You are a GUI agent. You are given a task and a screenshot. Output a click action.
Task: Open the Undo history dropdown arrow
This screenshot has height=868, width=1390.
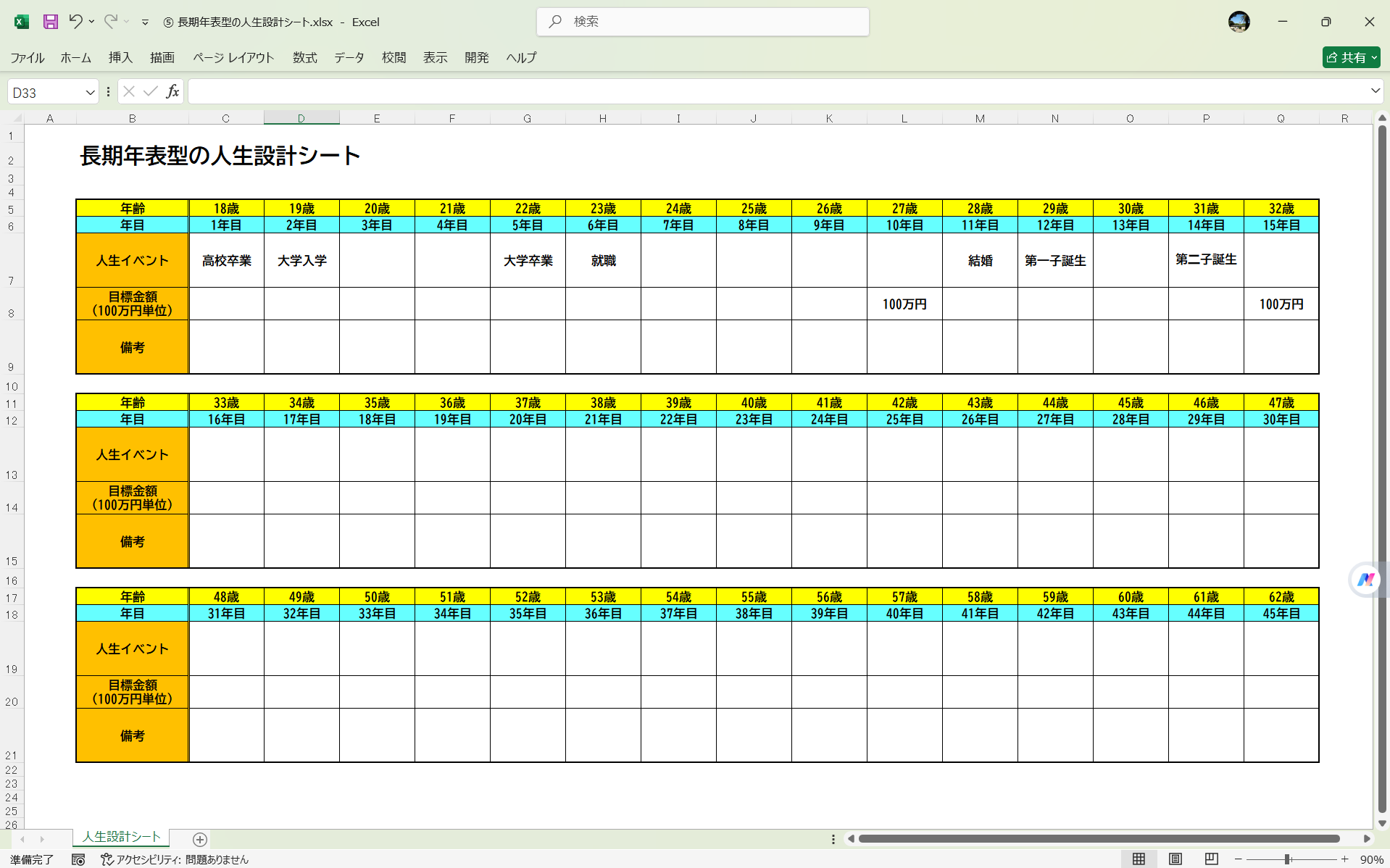pyautogui.click(x=91, y=22)
